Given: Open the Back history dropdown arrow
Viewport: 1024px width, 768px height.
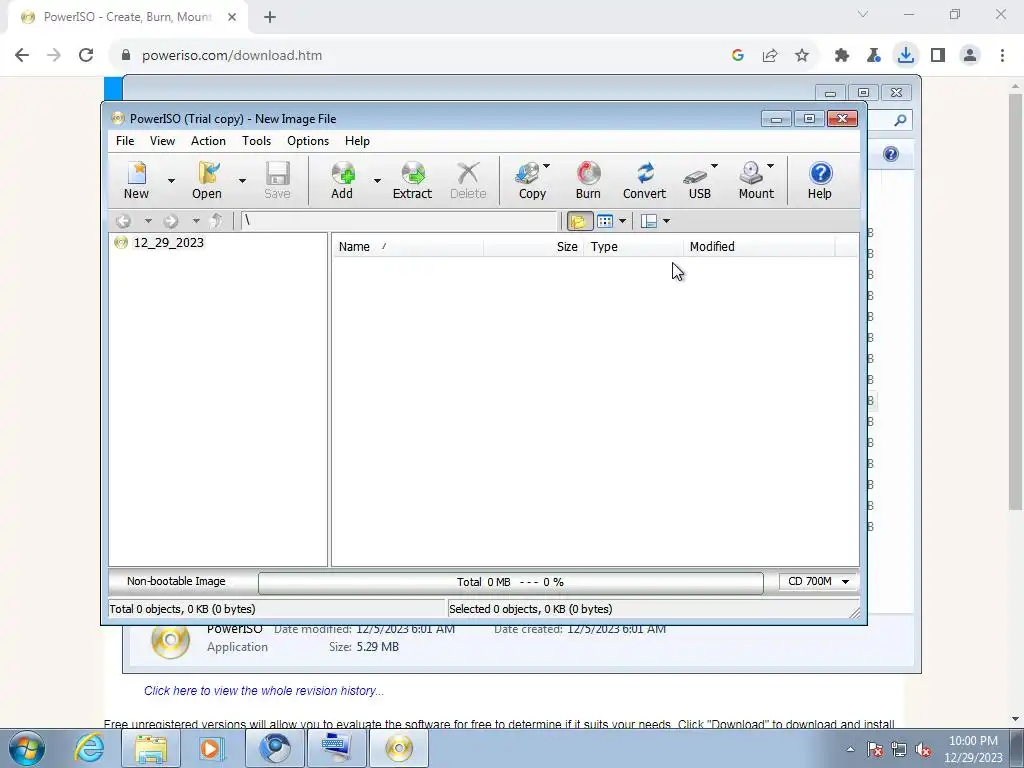Looking at the screenshot, I should coord(148,221).
